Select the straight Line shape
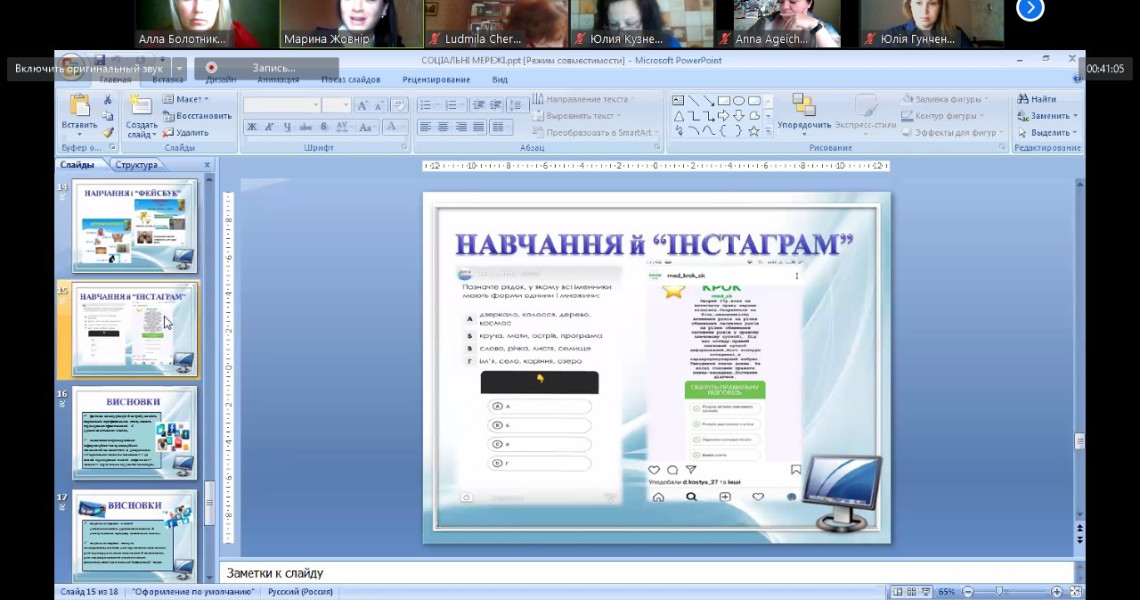Viewport: 1140px width, 600px height. (694, 100)
